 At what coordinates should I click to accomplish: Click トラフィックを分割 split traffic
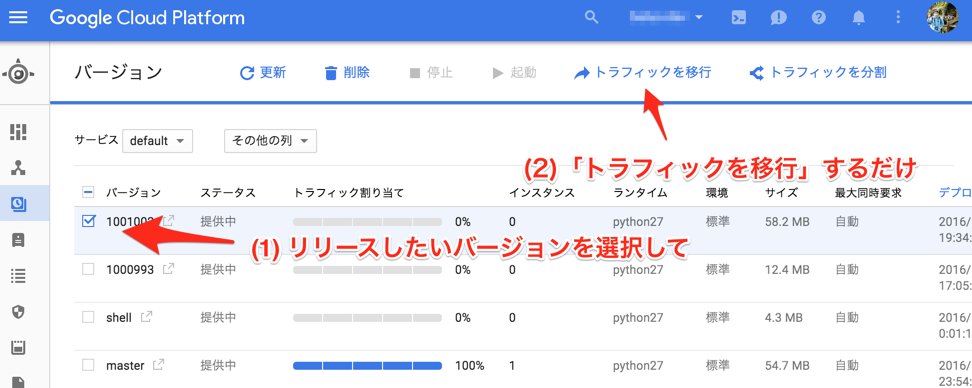818,73
